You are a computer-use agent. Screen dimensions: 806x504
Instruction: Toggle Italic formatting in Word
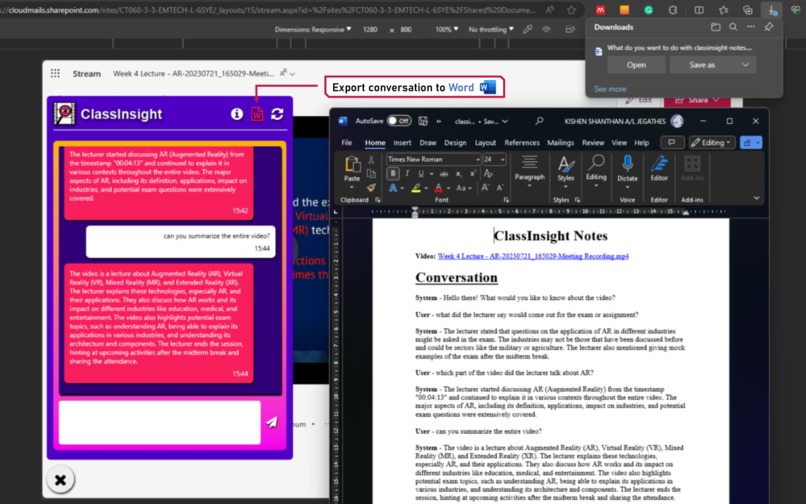tap(407, 174)
